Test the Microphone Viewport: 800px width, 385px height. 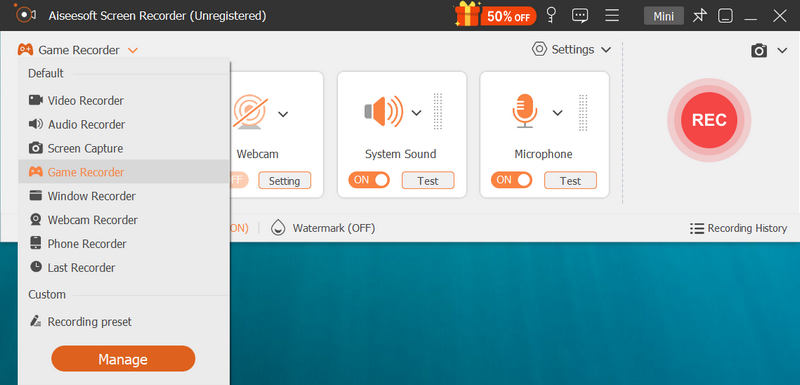coord(570,181)
